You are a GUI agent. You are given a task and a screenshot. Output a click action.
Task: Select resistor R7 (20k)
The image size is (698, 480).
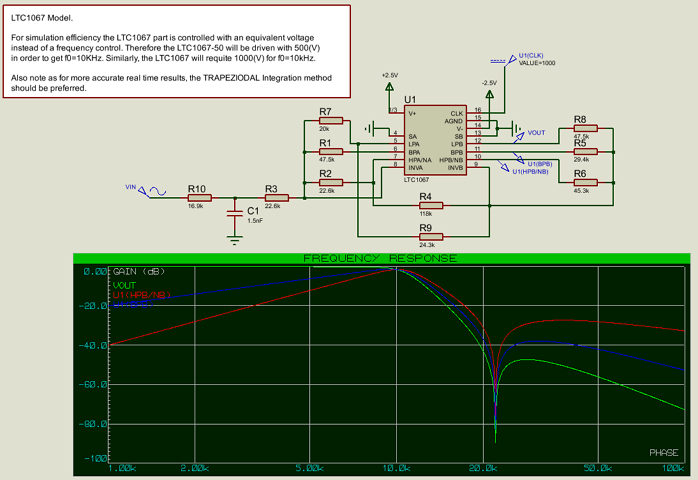click(326, 120)
